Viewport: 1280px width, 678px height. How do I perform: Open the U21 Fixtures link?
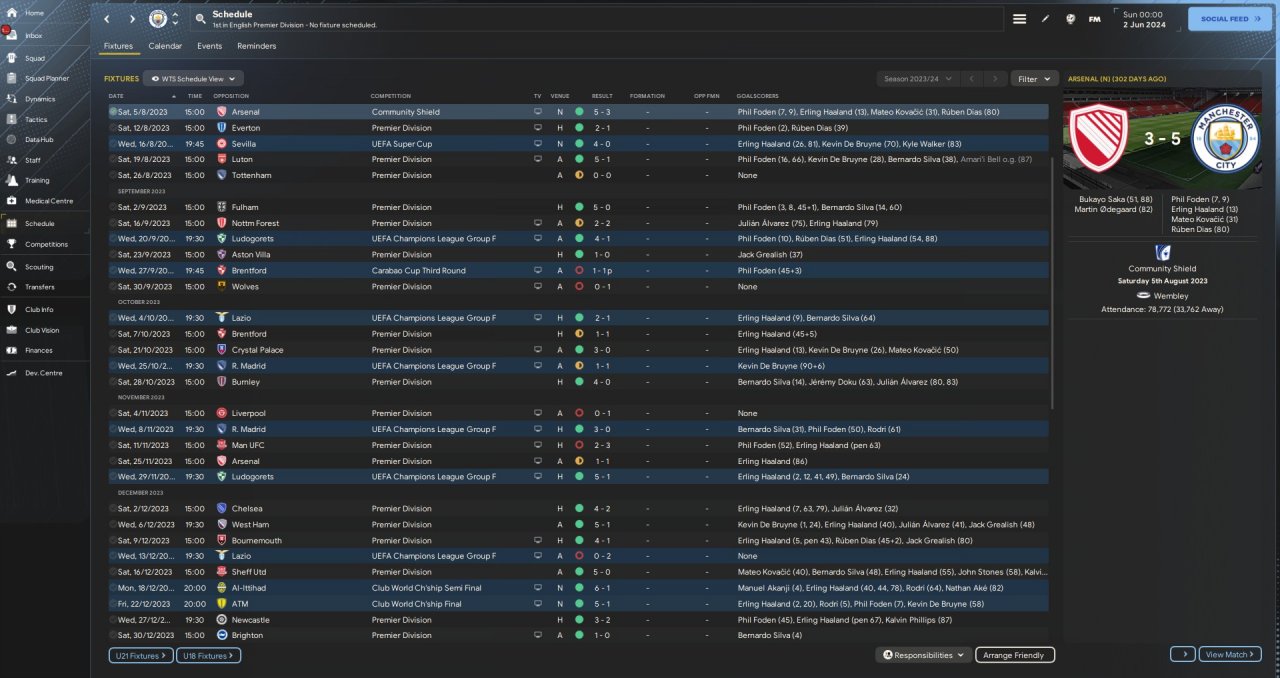(140, 655)
